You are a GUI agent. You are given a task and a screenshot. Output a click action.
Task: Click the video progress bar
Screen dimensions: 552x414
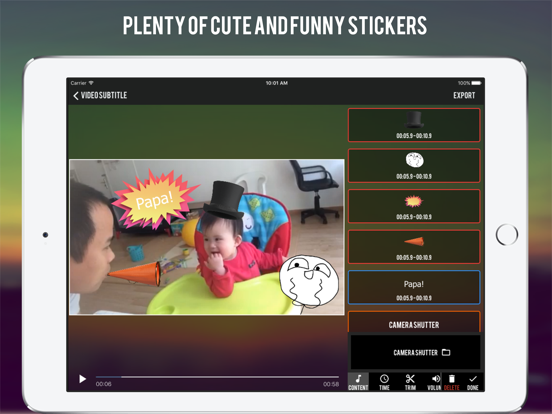(217, 377)
